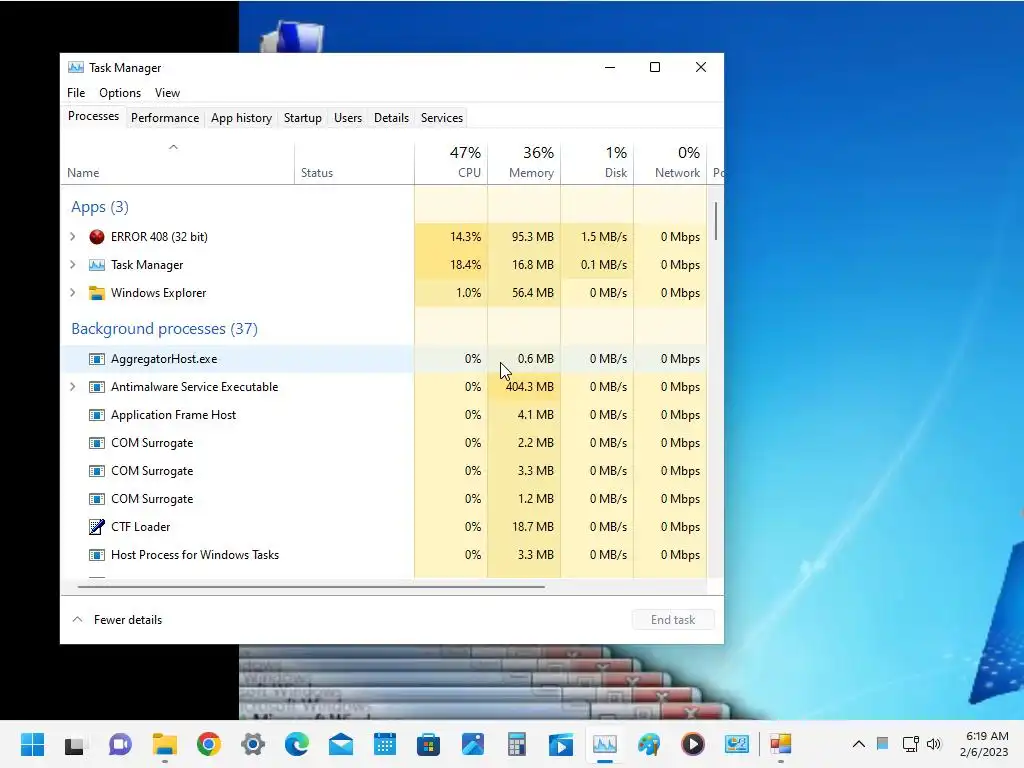The width and height of the screenshot is (1024, 768).
Task: Select the Background processes (37) group header
Action: (x=165, y=328)
